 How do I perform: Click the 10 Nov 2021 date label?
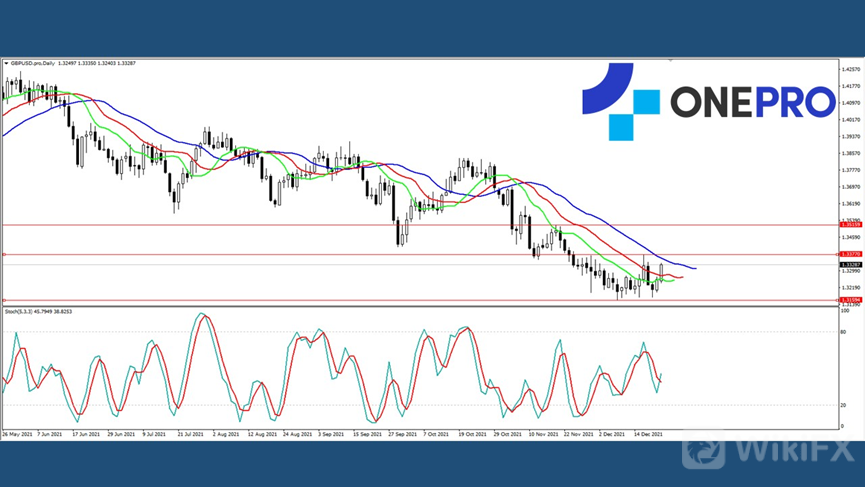[543, 435]
